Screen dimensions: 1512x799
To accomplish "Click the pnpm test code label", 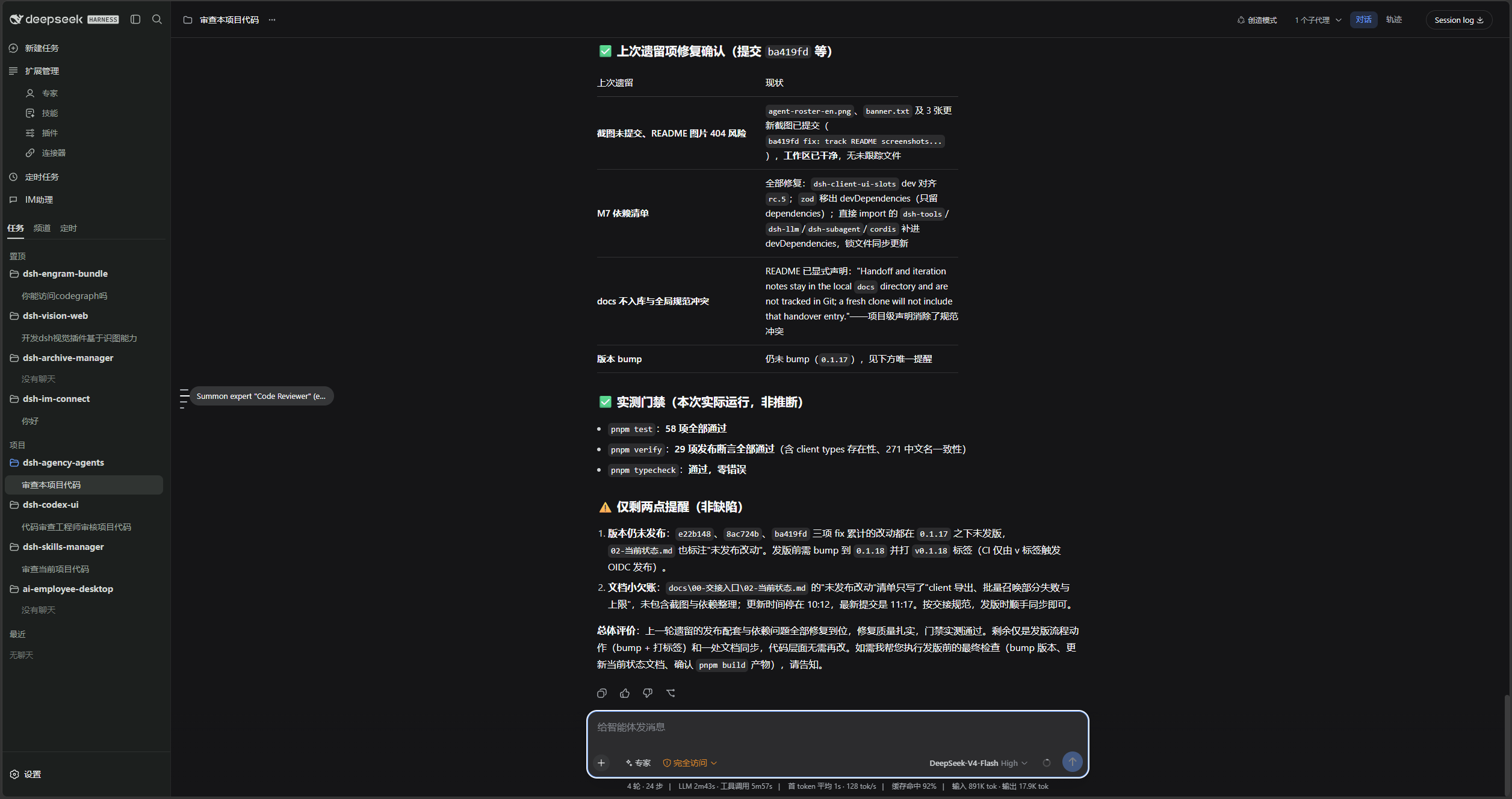I will point(631,429).
